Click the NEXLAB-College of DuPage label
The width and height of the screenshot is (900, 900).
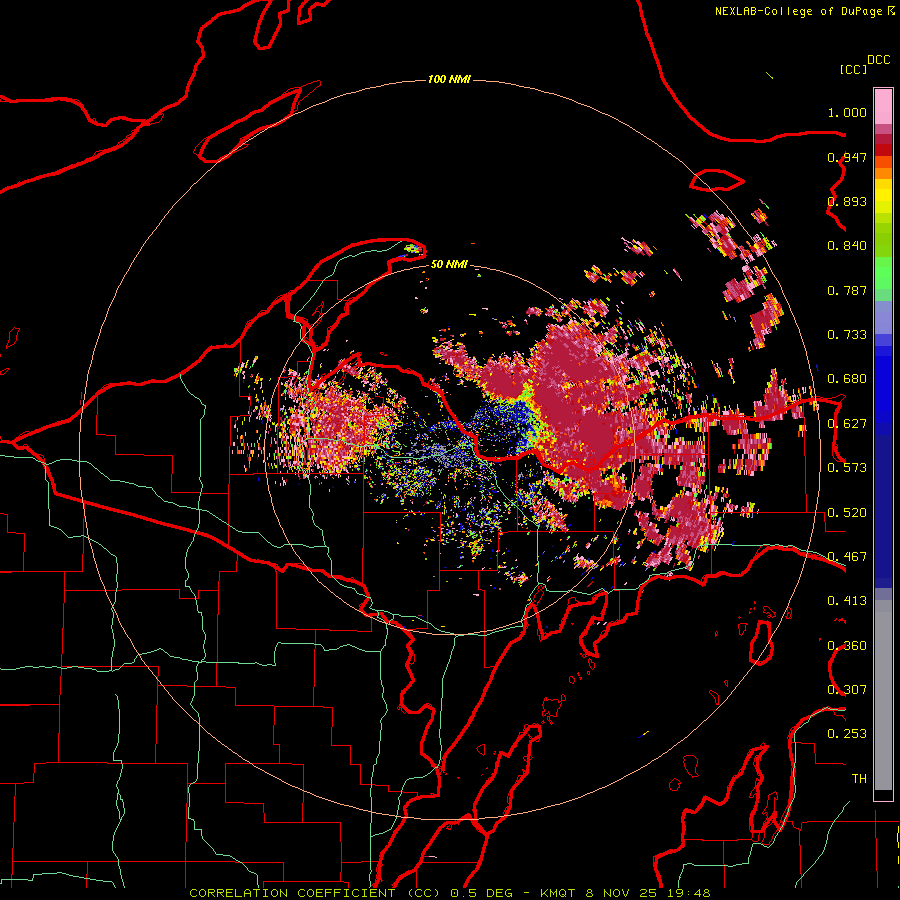[798, 11]
